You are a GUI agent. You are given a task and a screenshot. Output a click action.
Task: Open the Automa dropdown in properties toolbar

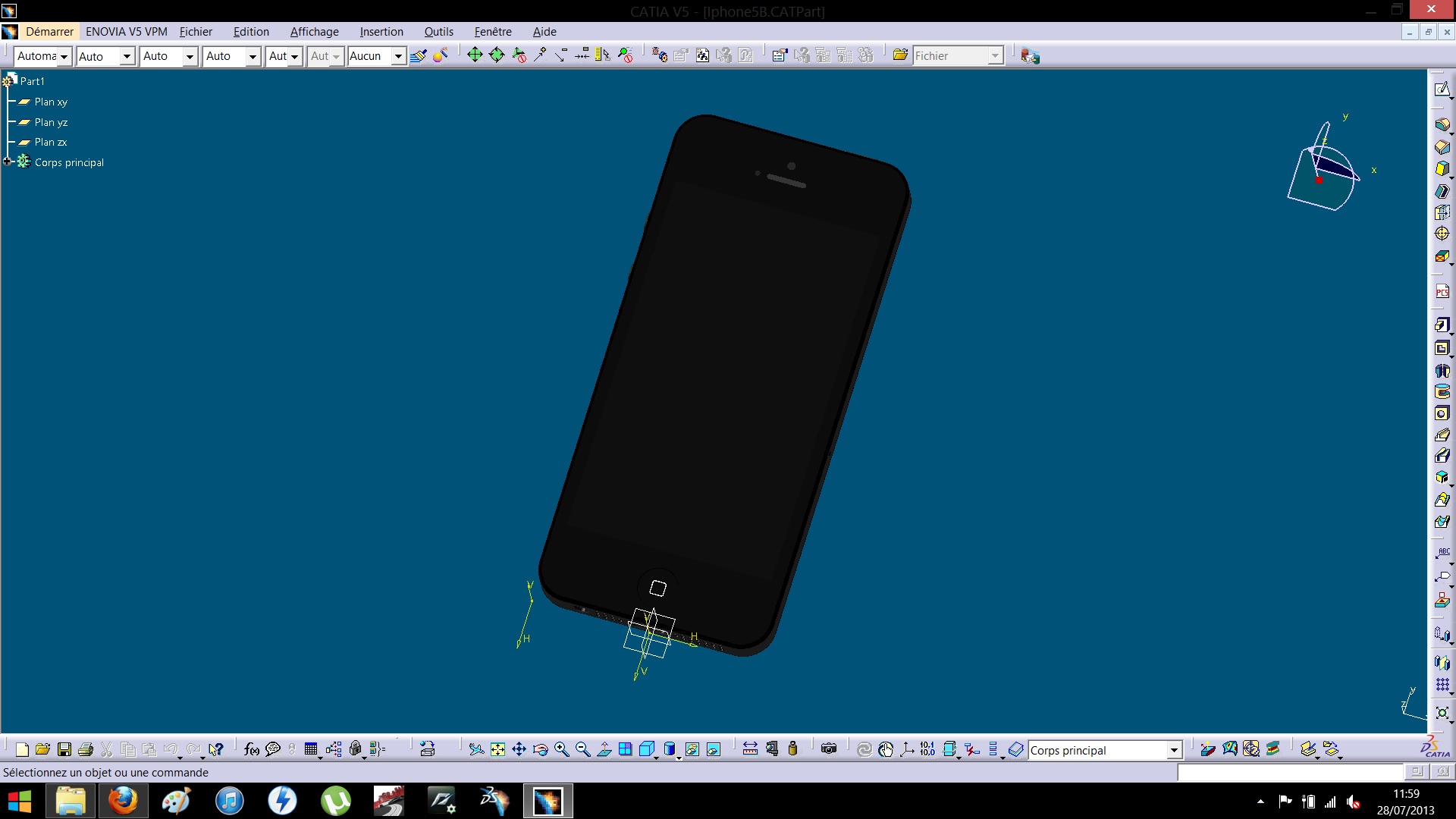tap(64, 56)
